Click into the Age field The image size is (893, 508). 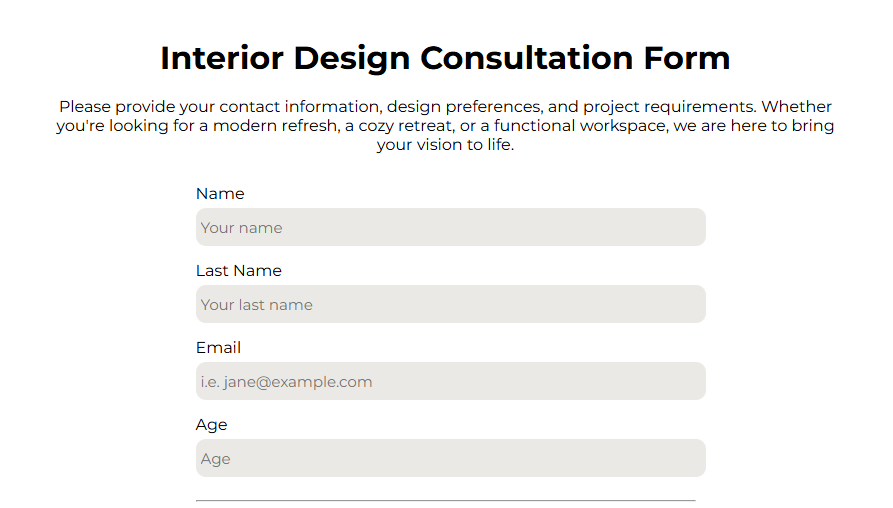(x=450, y=458)
